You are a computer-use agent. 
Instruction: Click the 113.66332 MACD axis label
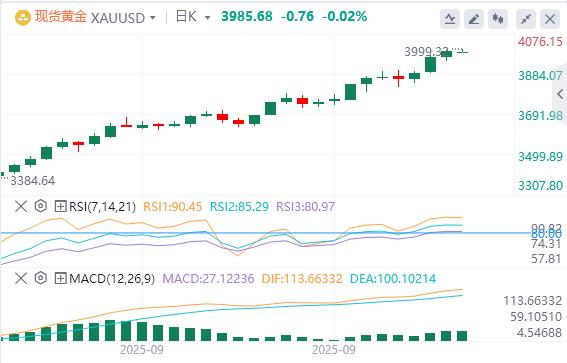[x=533, y=300]
